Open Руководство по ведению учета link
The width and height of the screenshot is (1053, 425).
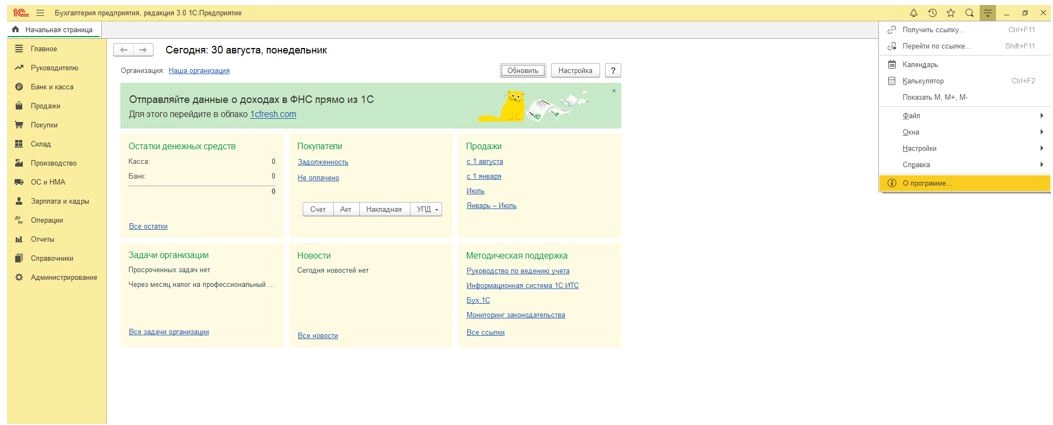coord(518,271)
